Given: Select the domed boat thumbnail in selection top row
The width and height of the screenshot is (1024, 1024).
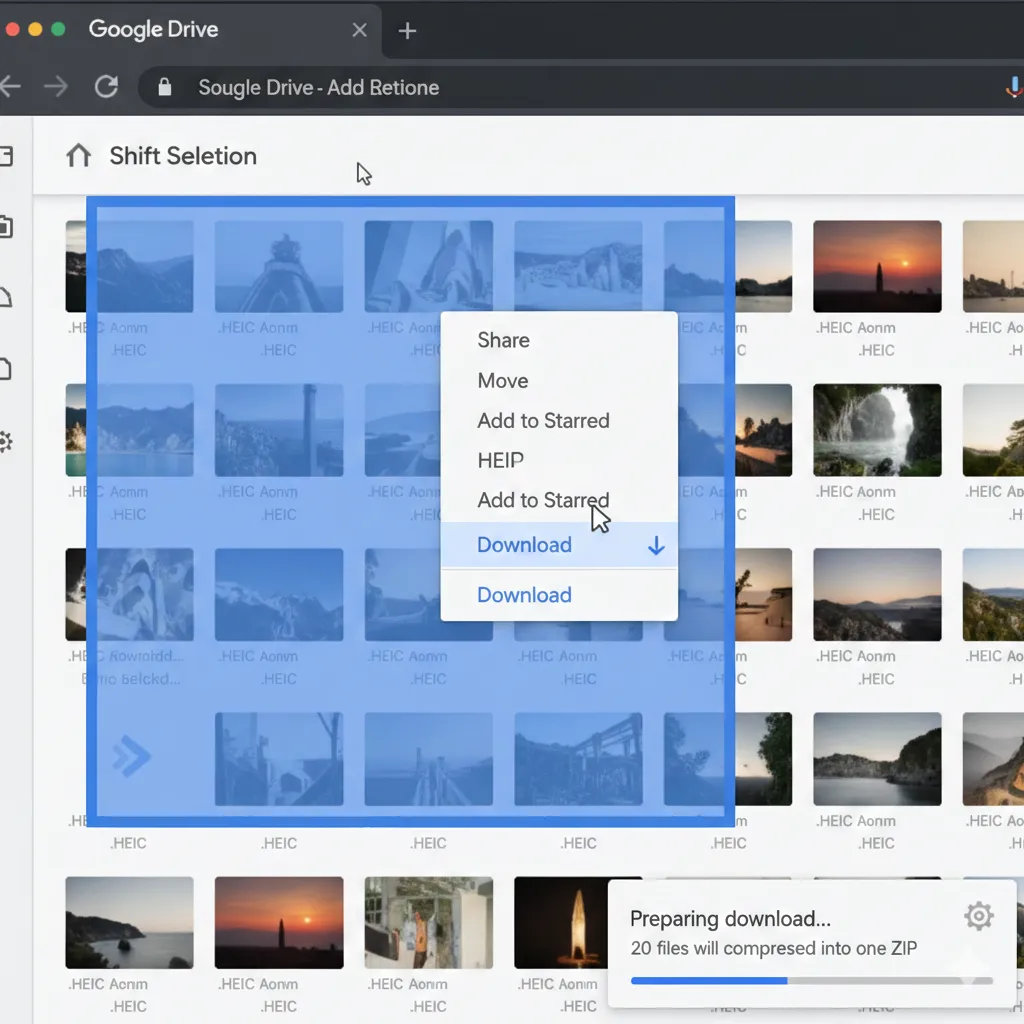Looking at the screenshot, I should click(279, 266).
